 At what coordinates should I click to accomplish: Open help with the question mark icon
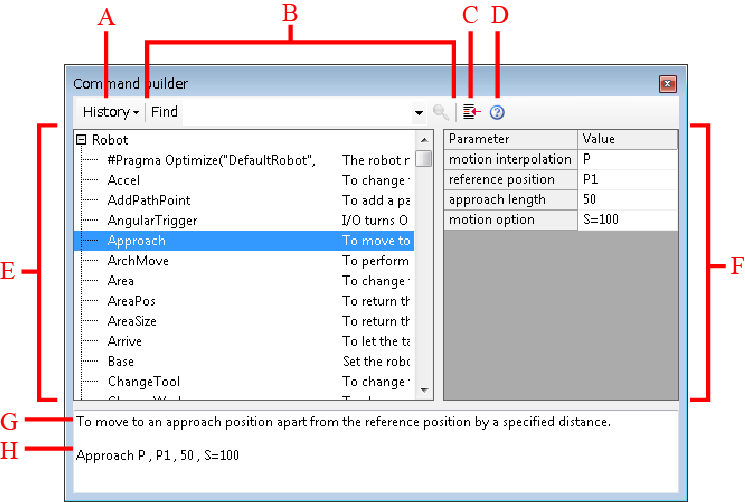pyautogui.click(x=497, y=112)
